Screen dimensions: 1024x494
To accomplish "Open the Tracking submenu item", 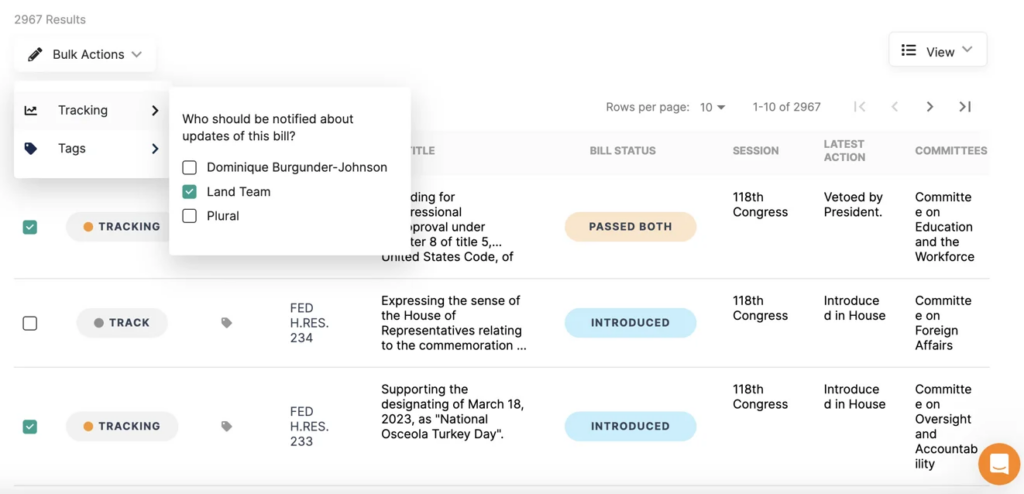I will (91, 110).
